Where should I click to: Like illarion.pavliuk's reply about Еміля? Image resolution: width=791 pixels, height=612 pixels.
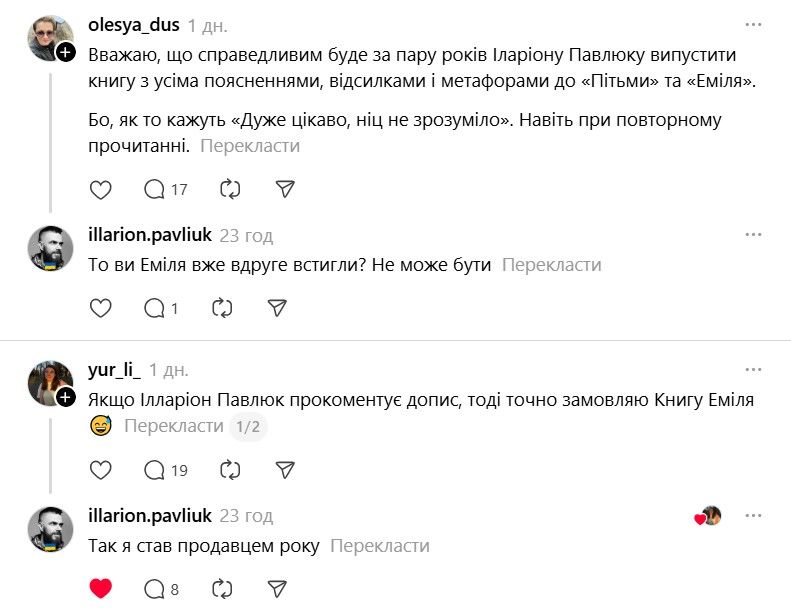101,308
